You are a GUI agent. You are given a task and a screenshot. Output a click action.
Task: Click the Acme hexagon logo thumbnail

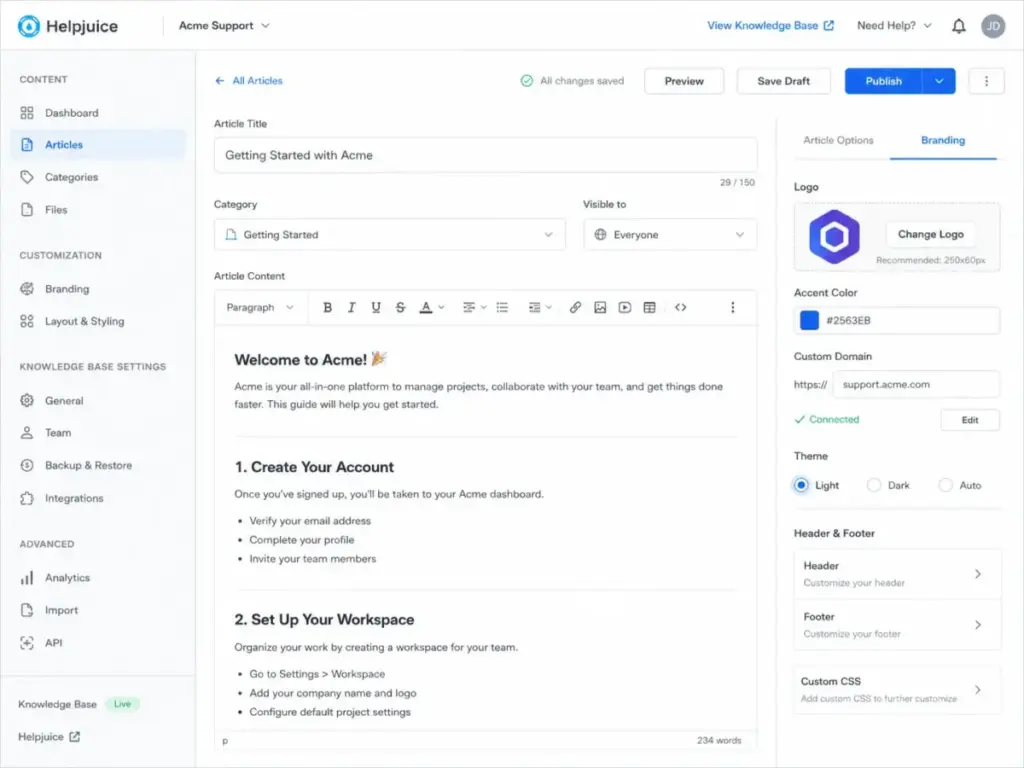pyautogui.click(x=834, y=236)
